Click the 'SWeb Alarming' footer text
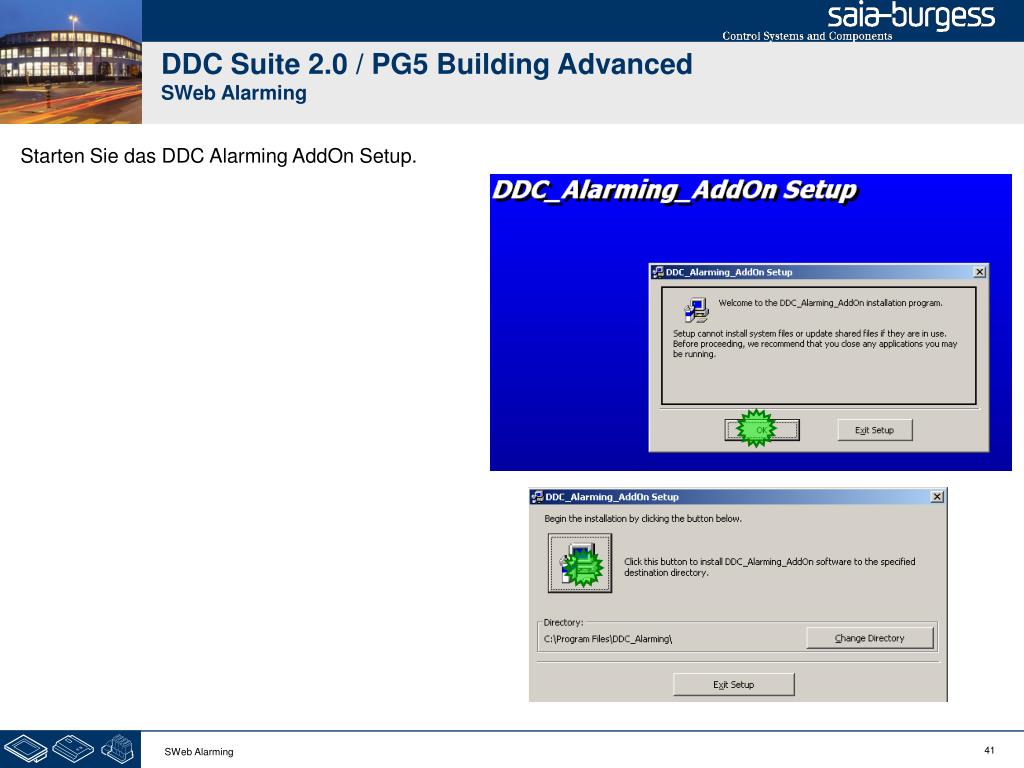This screenshot has width=1024, height=768. tap(199, 752)
